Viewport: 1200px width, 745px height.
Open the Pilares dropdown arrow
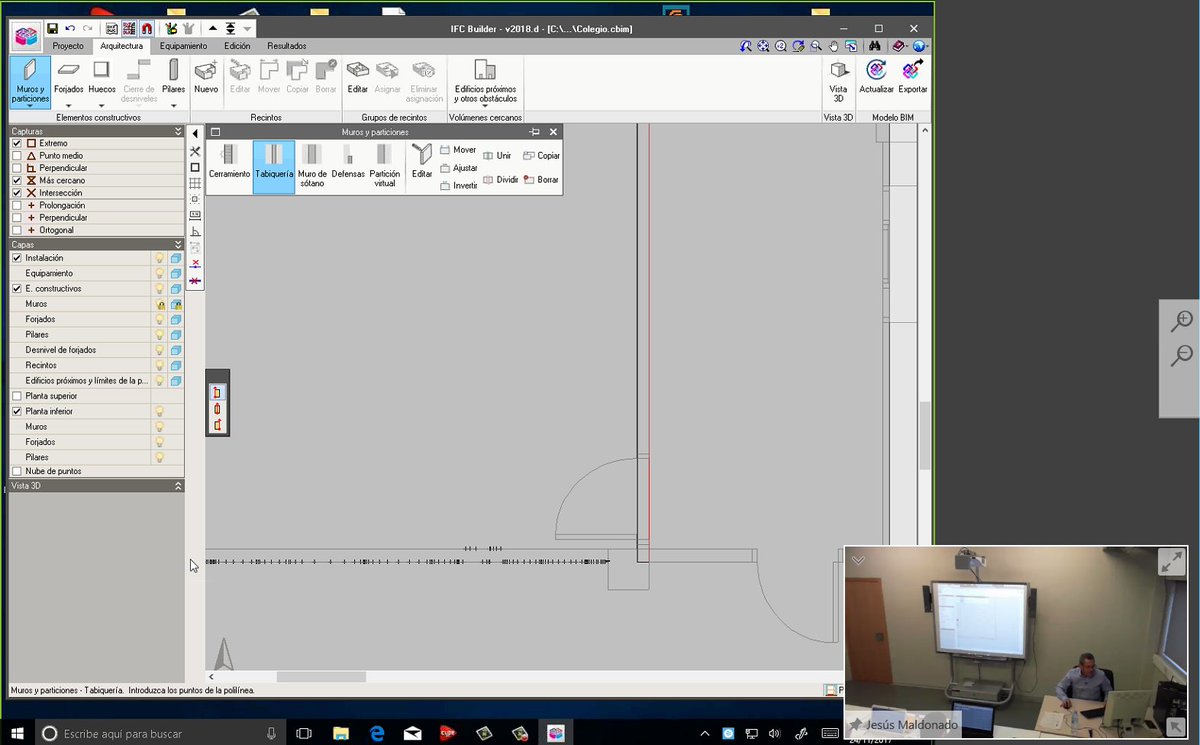click(x=174, y=104)
